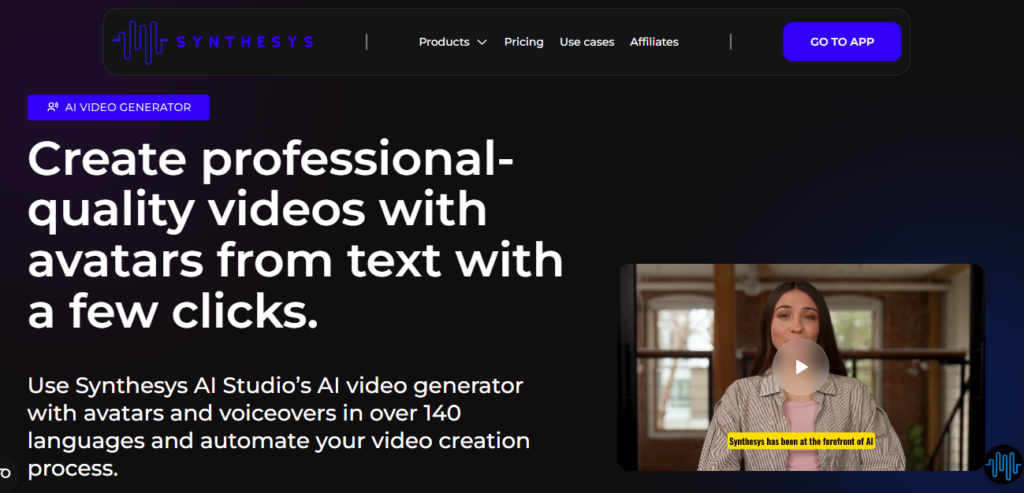1024x493 pixels.
Task: Click the 'Create professional-quality videos' headline
Action: coord(295,234)
